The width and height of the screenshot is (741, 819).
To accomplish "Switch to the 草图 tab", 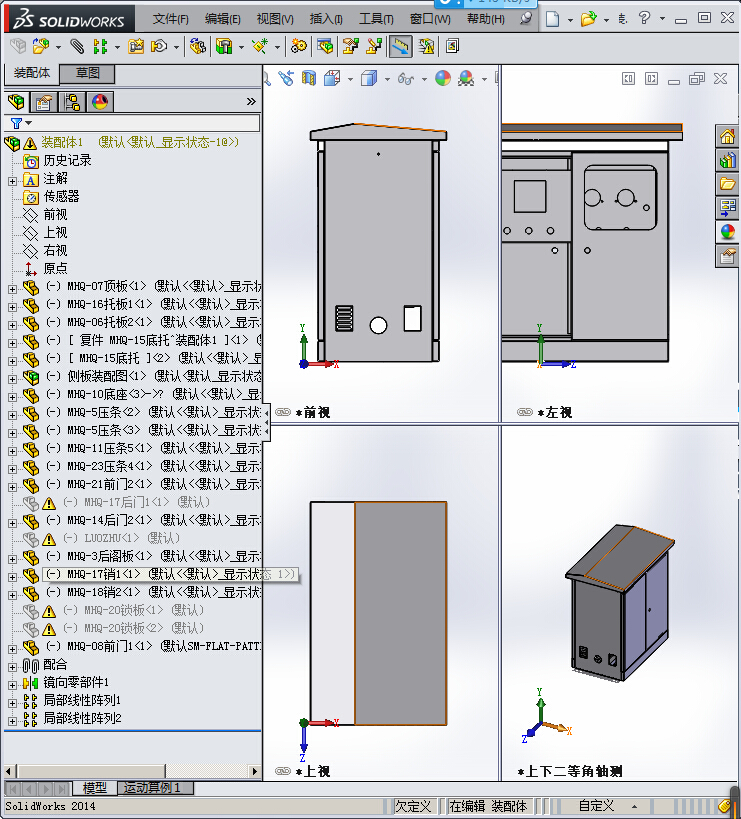I will click(87, 73).
